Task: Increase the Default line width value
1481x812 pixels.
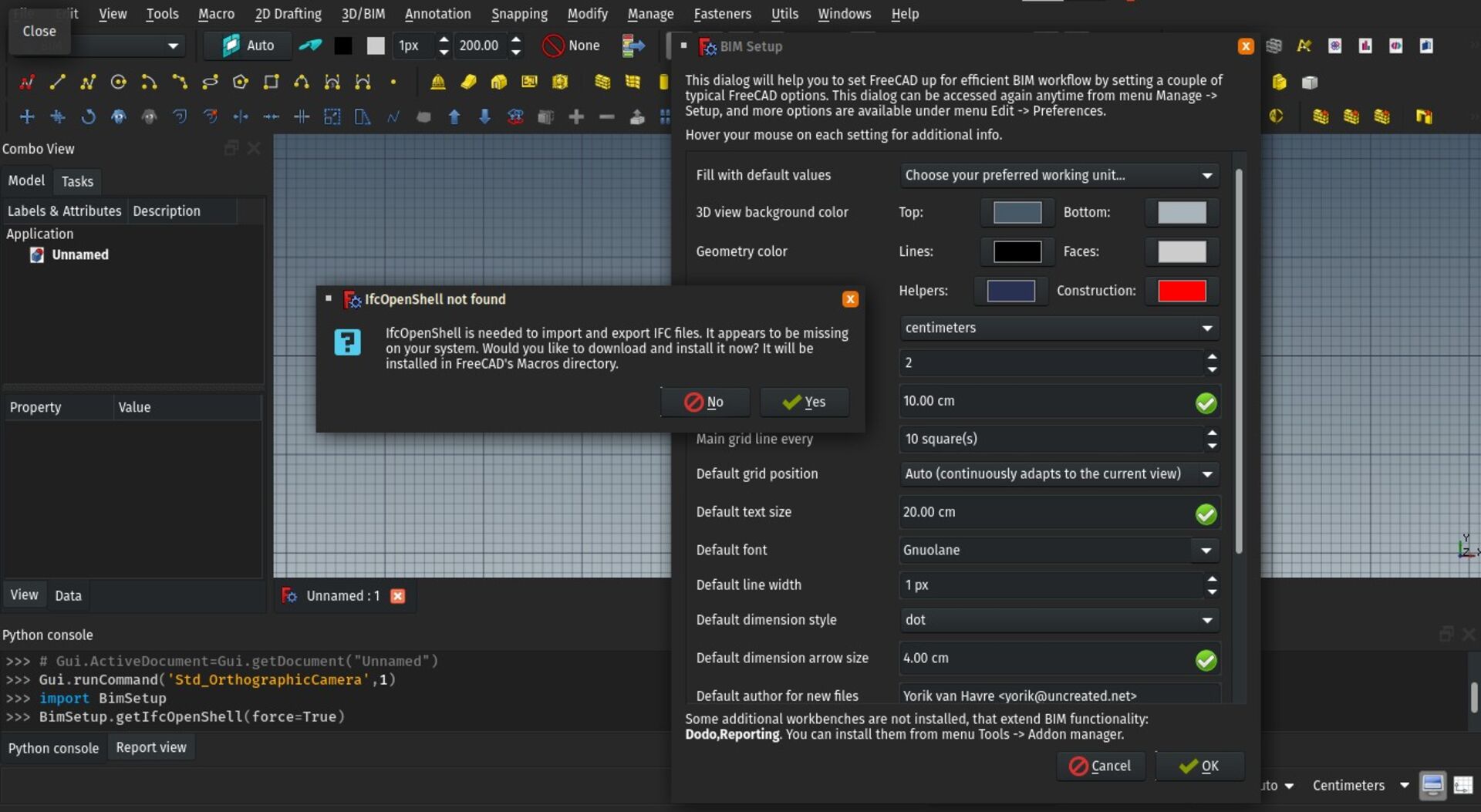Action: (x=1212, y=578)
